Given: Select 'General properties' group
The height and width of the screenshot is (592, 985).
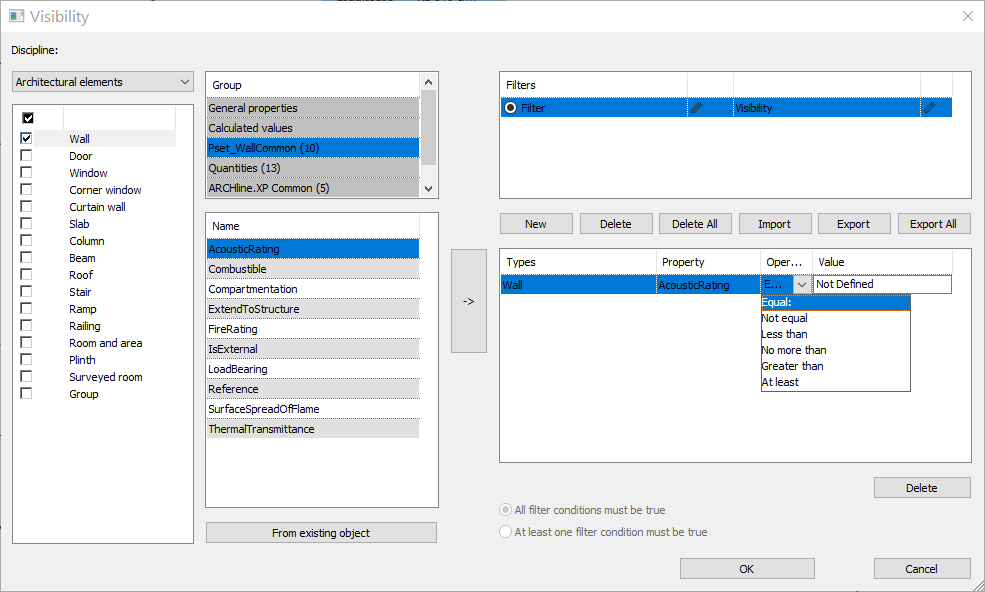Looking at the screenshot, I should (x=313, y=108).
